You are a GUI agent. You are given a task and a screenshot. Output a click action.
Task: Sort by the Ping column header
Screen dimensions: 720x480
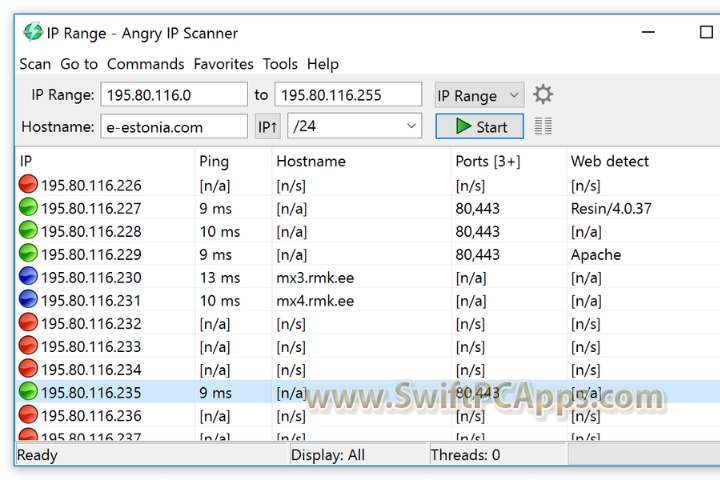click(x=233, y=161)
